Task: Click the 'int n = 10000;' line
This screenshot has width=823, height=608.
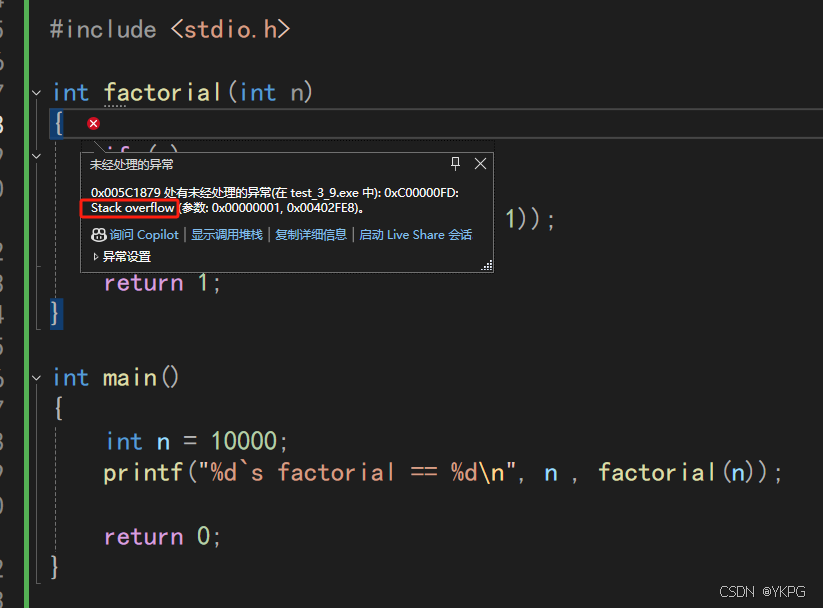Action: (x=196, y=441)
